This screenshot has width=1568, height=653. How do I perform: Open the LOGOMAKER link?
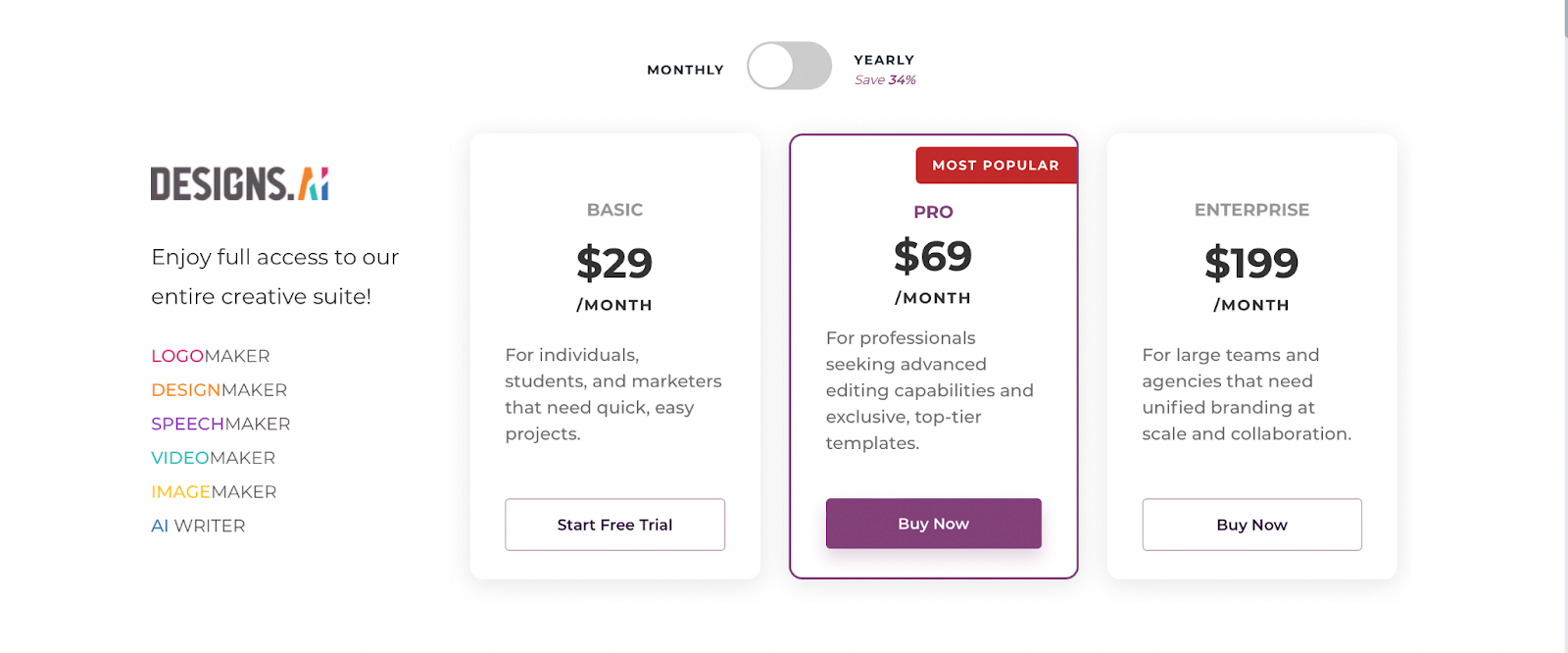(x=211, y=356)
